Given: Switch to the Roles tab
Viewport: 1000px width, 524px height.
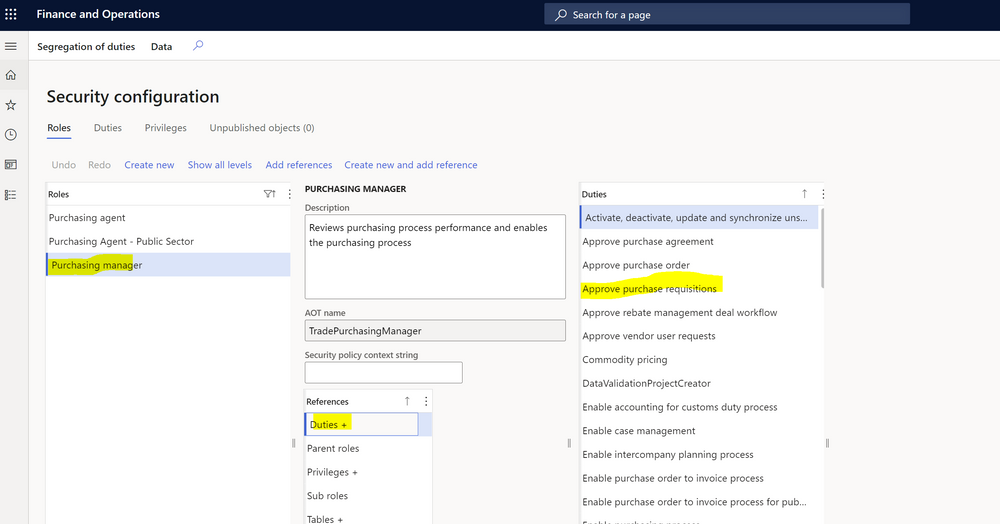Looking at the screenshot, I should (x=59, y=128).
